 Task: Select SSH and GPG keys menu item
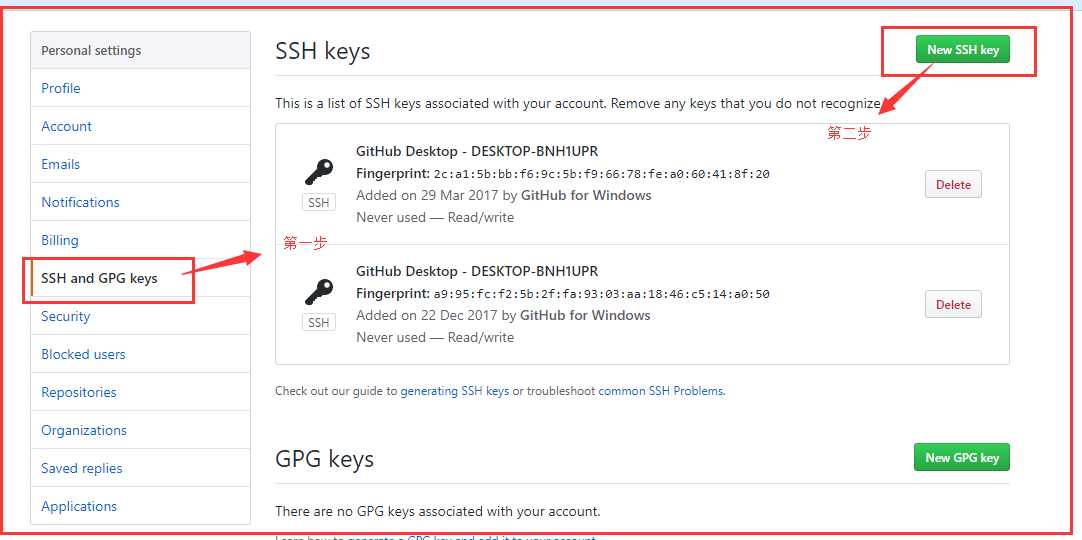99,278
